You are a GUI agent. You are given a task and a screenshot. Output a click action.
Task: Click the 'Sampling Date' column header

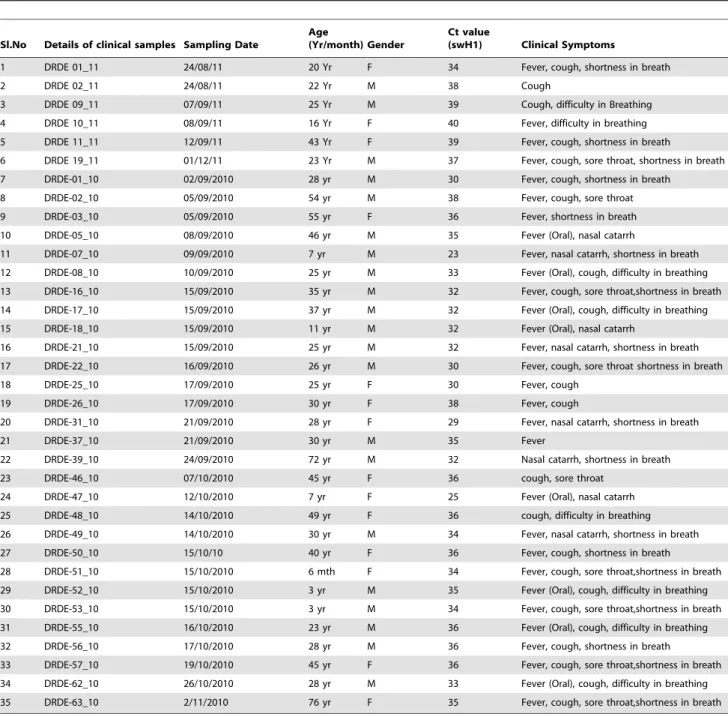(x=221, y=45)
